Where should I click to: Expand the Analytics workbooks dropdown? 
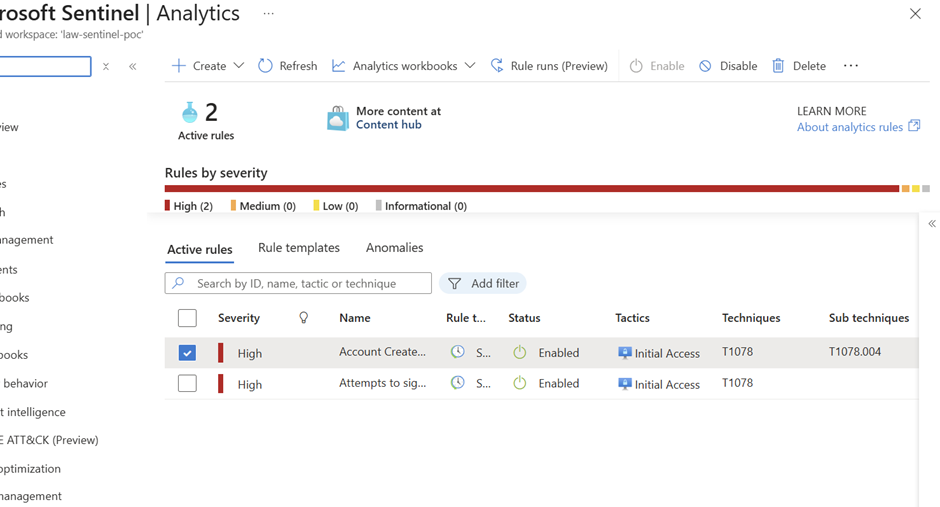coord(468,66)
